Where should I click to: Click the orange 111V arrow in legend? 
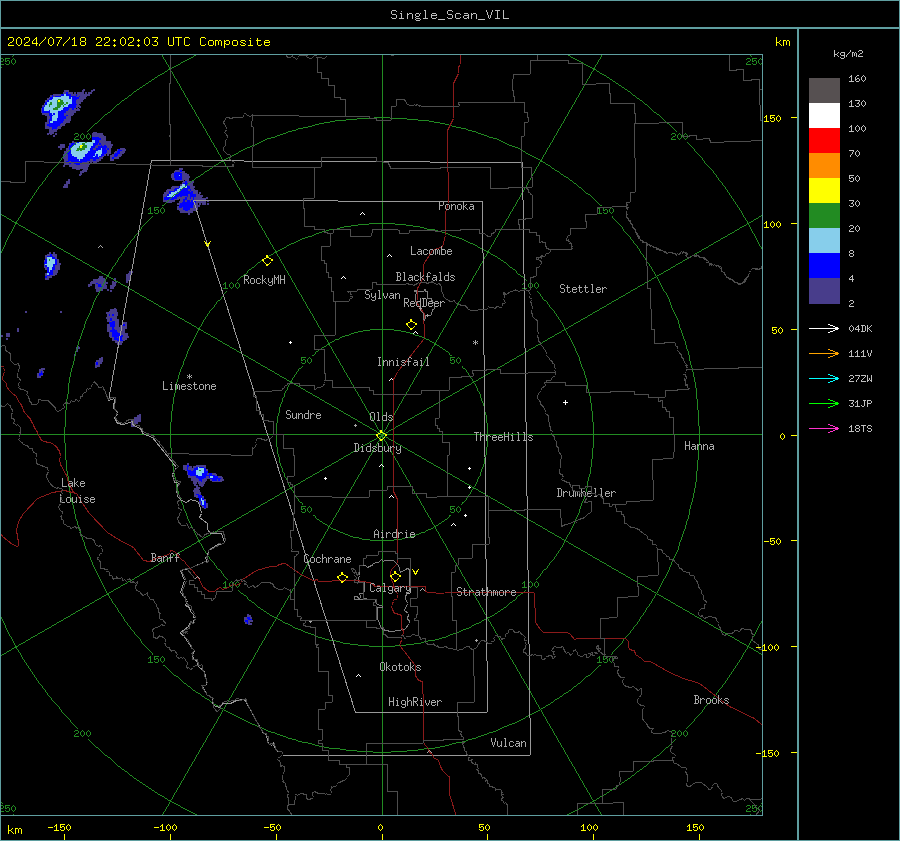click(x=824, y=354)
